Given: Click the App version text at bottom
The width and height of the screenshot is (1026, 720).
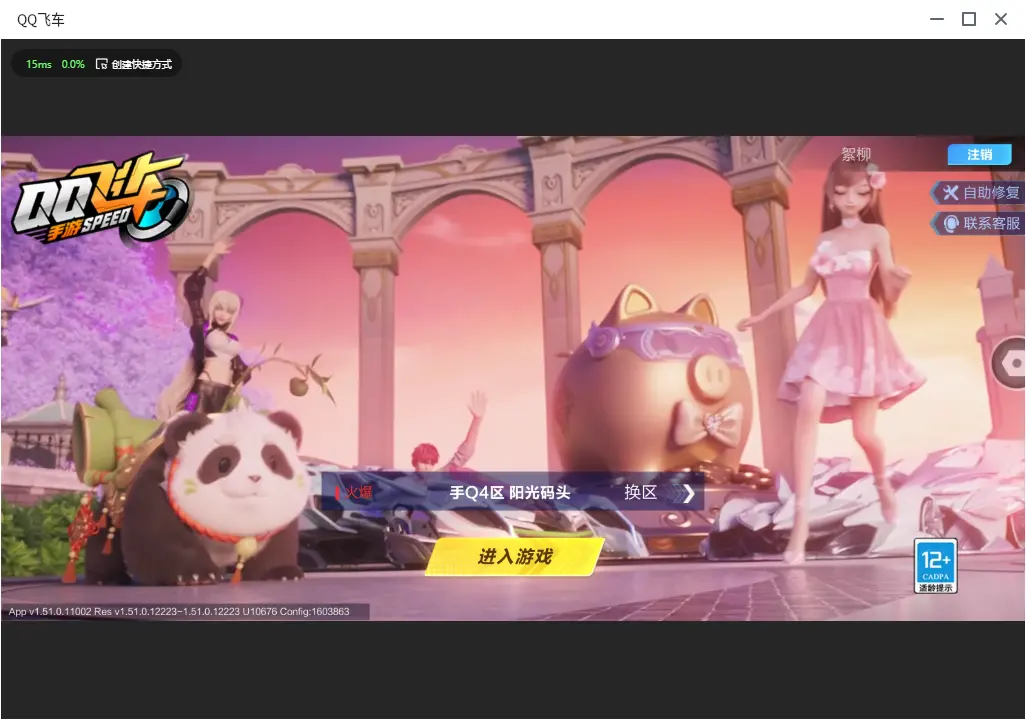Looking at the screenshot, I should tap(179, 611).
